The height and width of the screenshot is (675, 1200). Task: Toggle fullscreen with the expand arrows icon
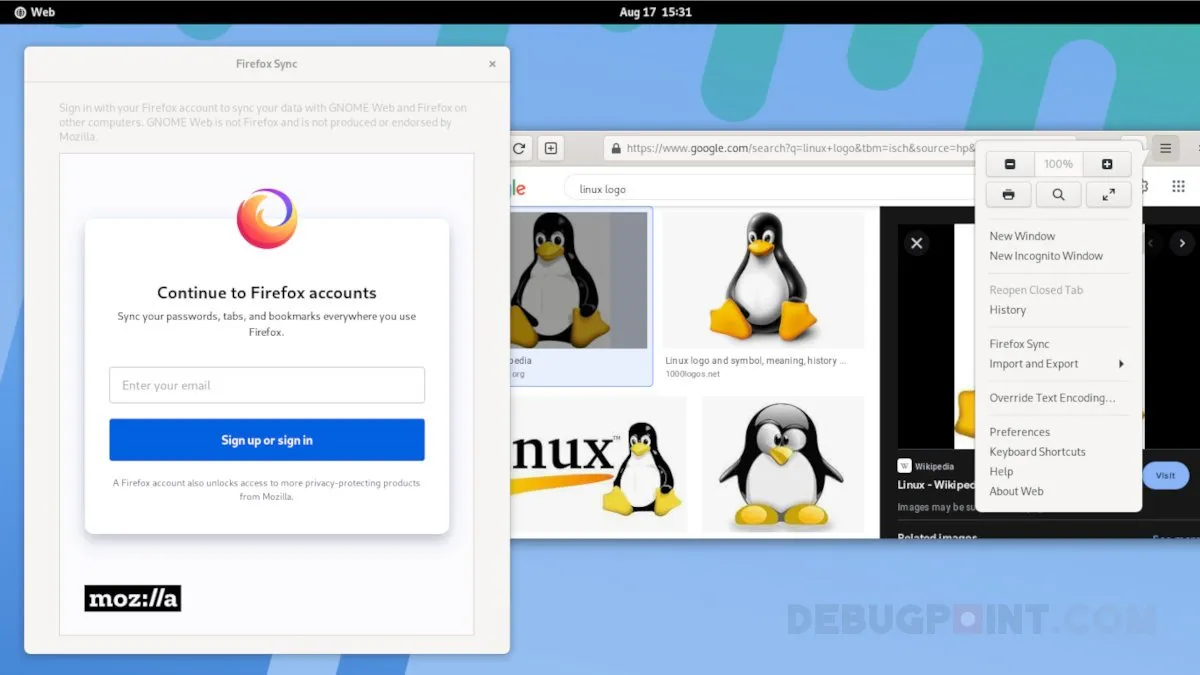[1108, 194]
